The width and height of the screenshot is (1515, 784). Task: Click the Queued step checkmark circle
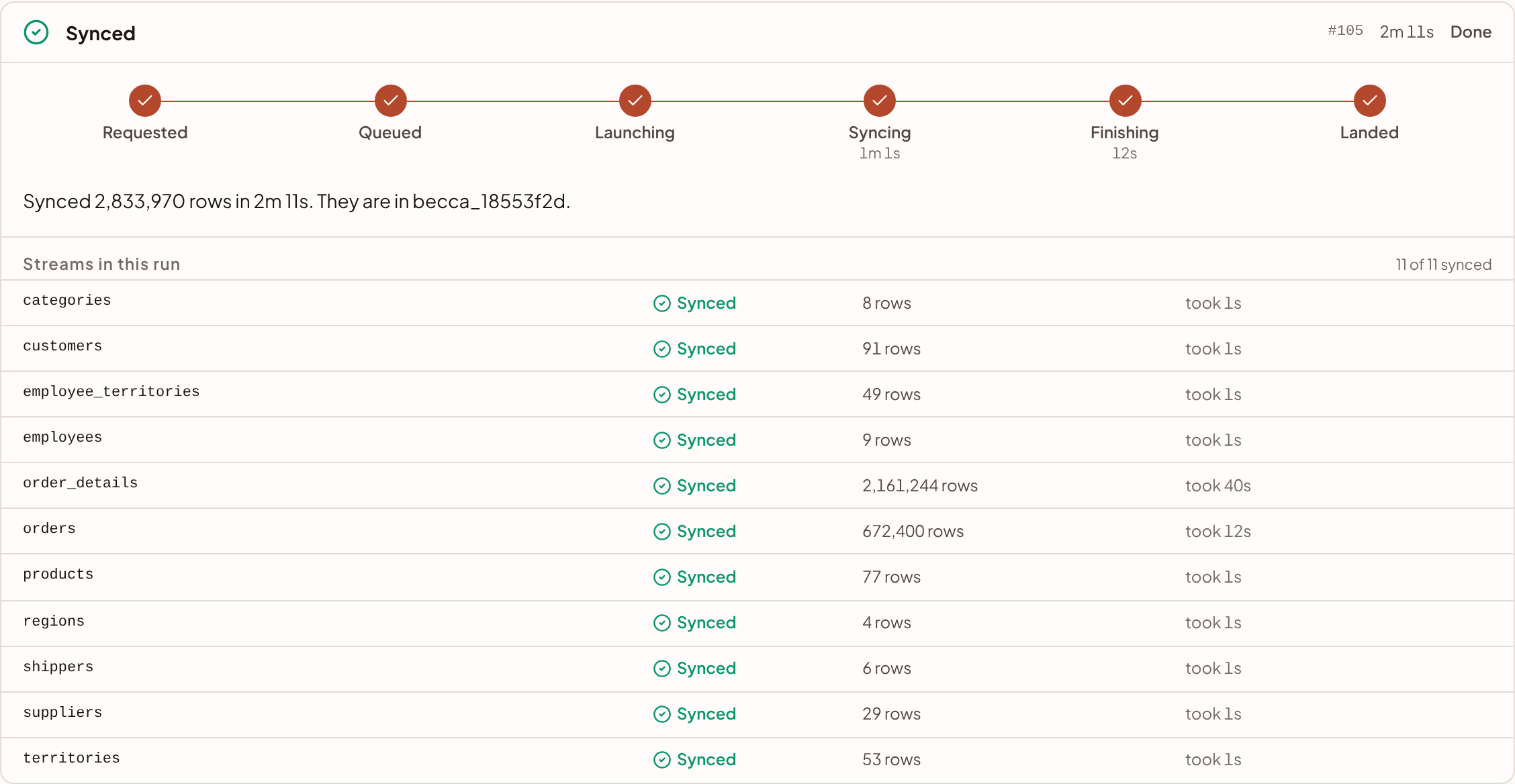[x=390, y=101]
